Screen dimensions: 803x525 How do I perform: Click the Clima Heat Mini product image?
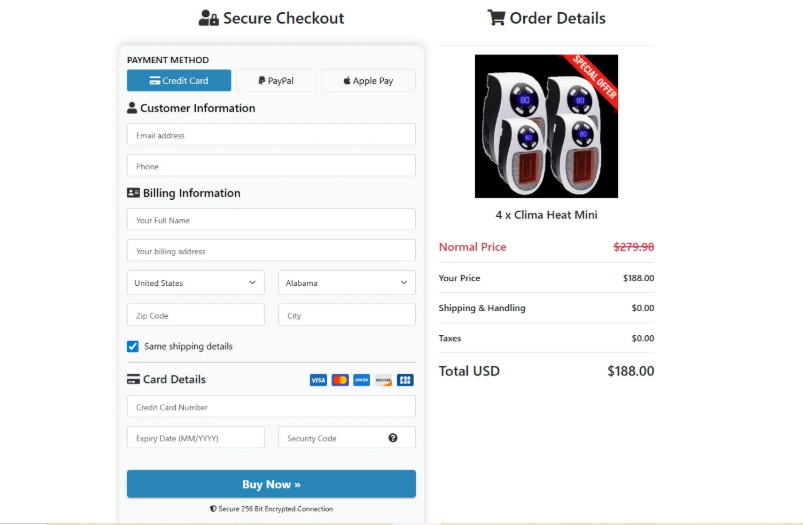click(546, 126)
